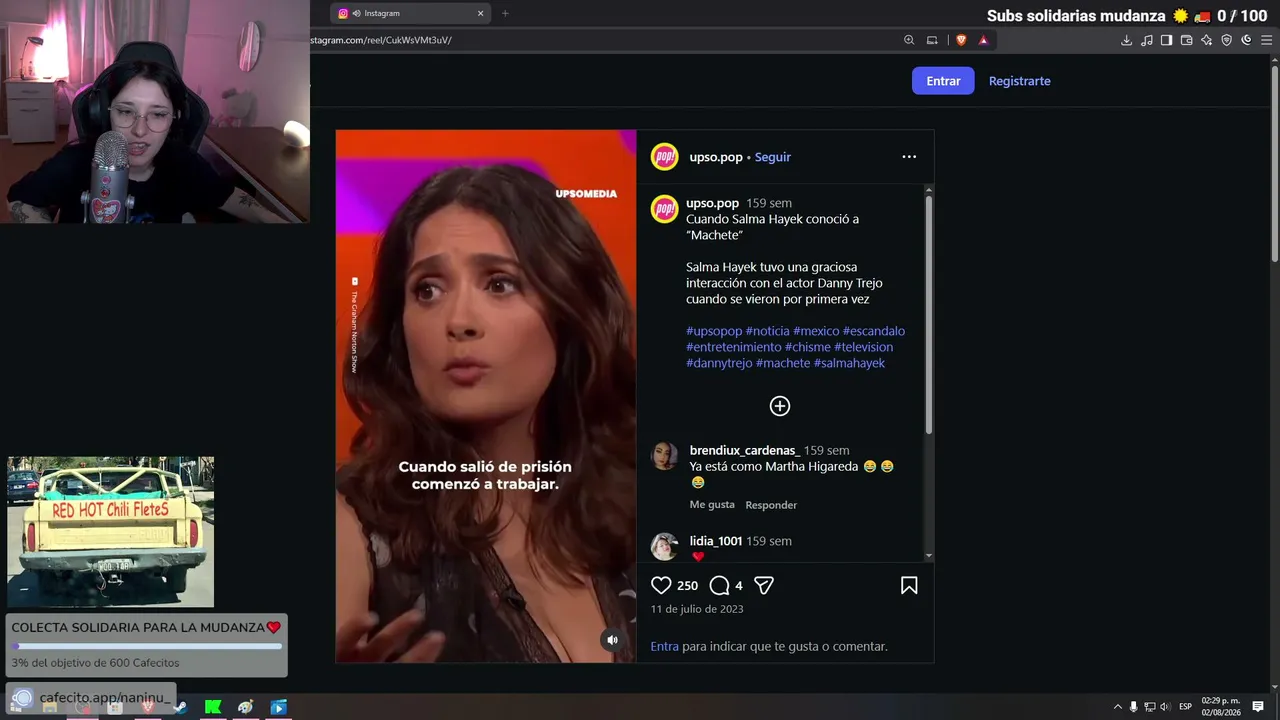Image resolution: width=1280 pixels, height=720 pixels.
Task: Open the Brave Rewards triangle icon
Action: 984,40
